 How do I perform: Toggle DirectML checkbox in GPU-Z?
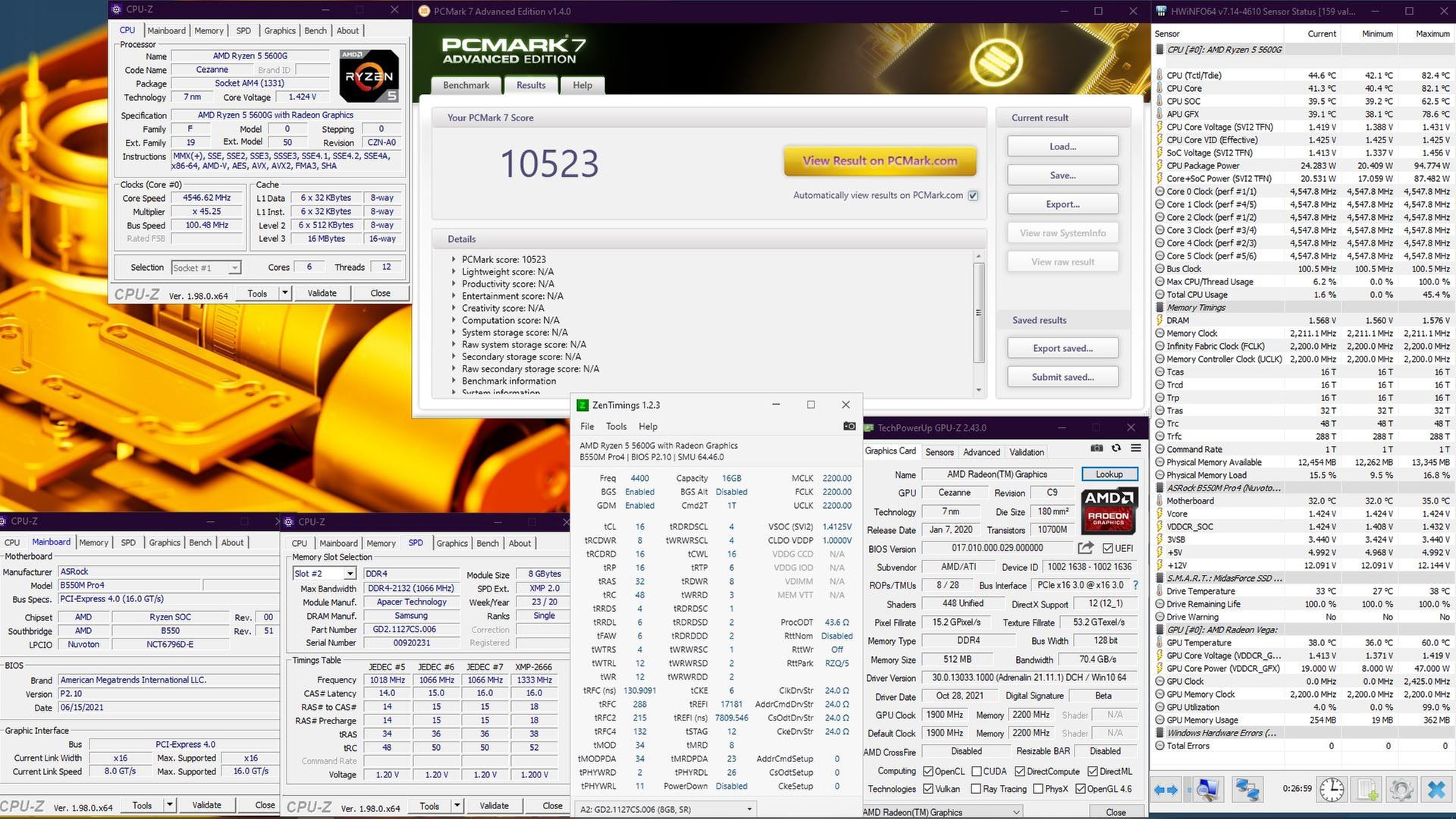pos(1092,771)
